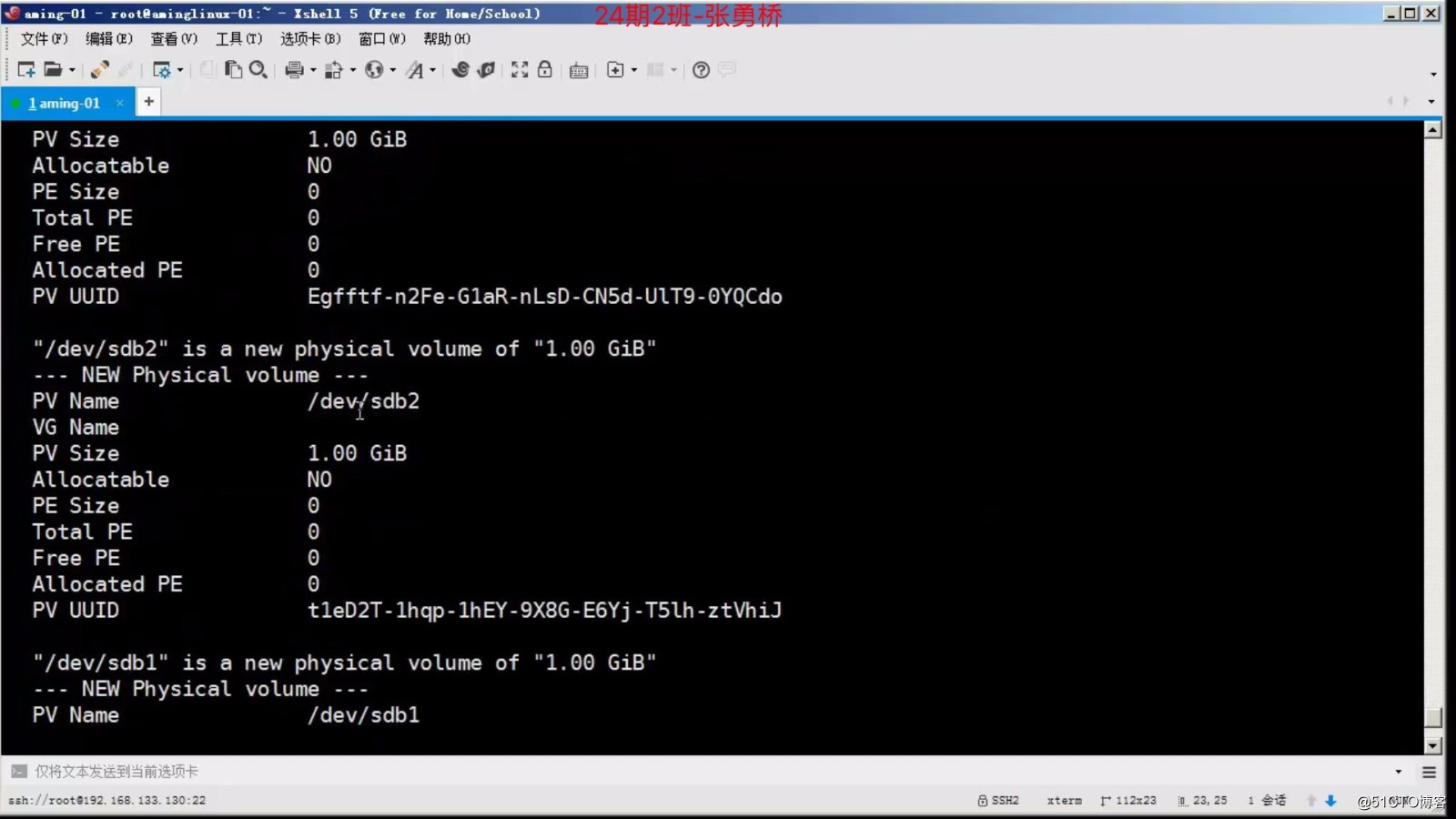Click the UUID starting with Egfftf
1456x819 pixels.
tap(544, 297)
